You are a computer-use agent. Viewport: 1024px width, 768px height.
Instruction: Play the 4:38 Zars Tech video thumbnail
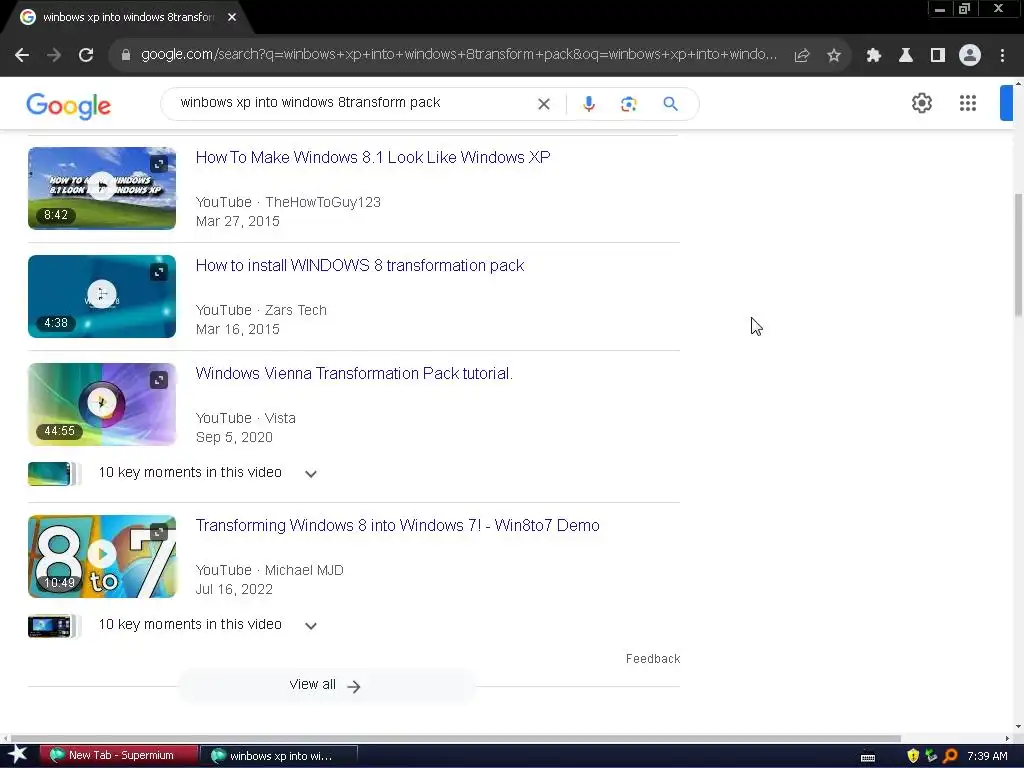[101, 296]
